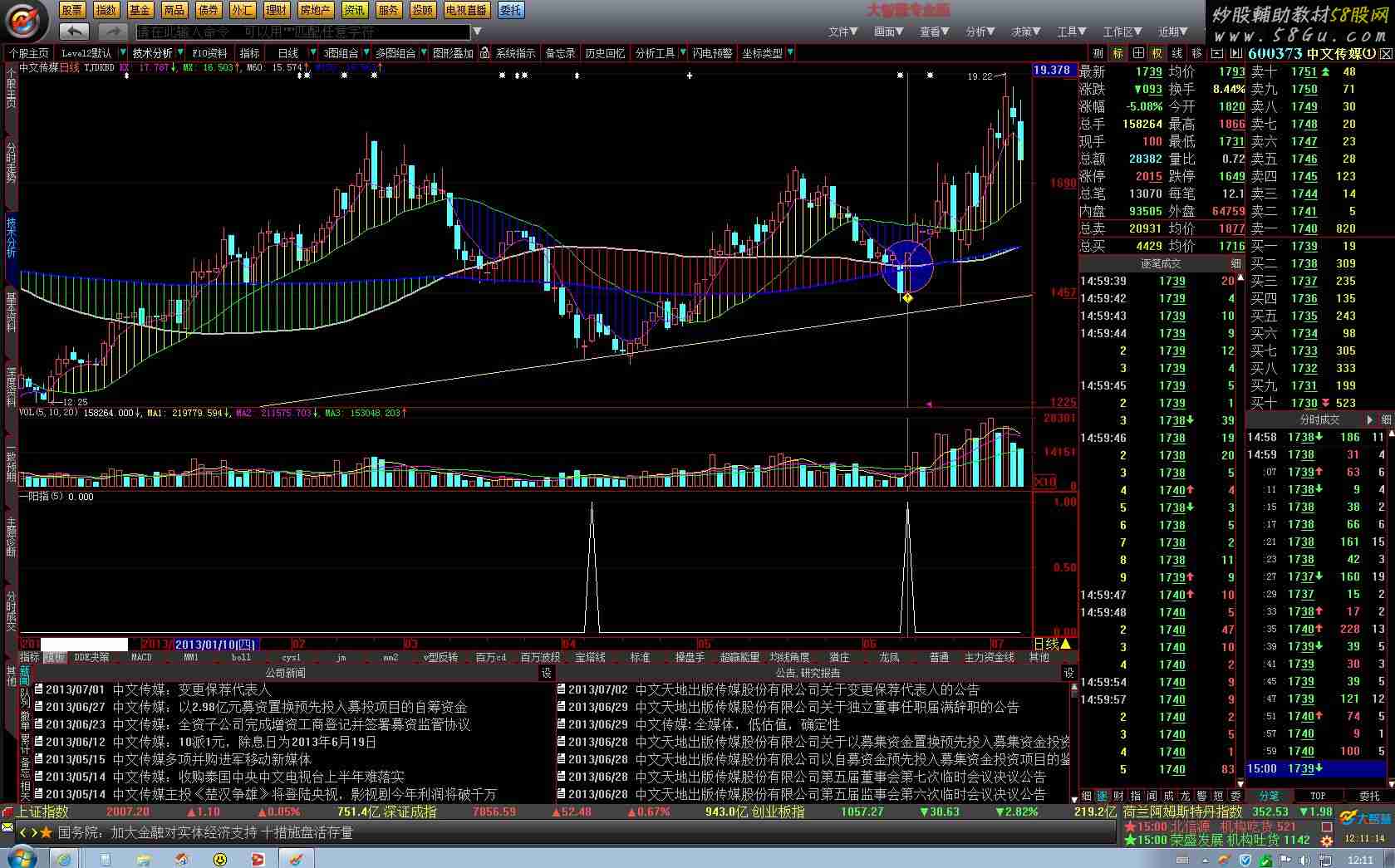Select the 主力资金线 indicator tab
Image resolution: width=1395 pixels, height=868 pixels.
click(989, 657)
